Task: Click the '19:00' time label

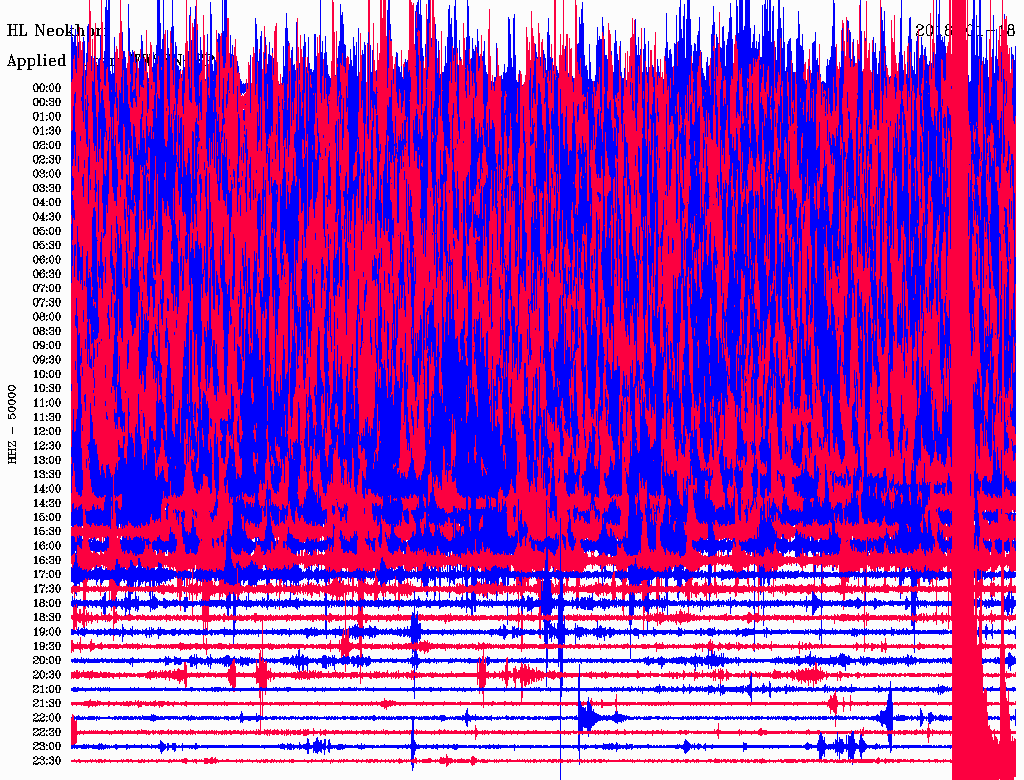Action: pyautogui.click(x=47, y=632)
